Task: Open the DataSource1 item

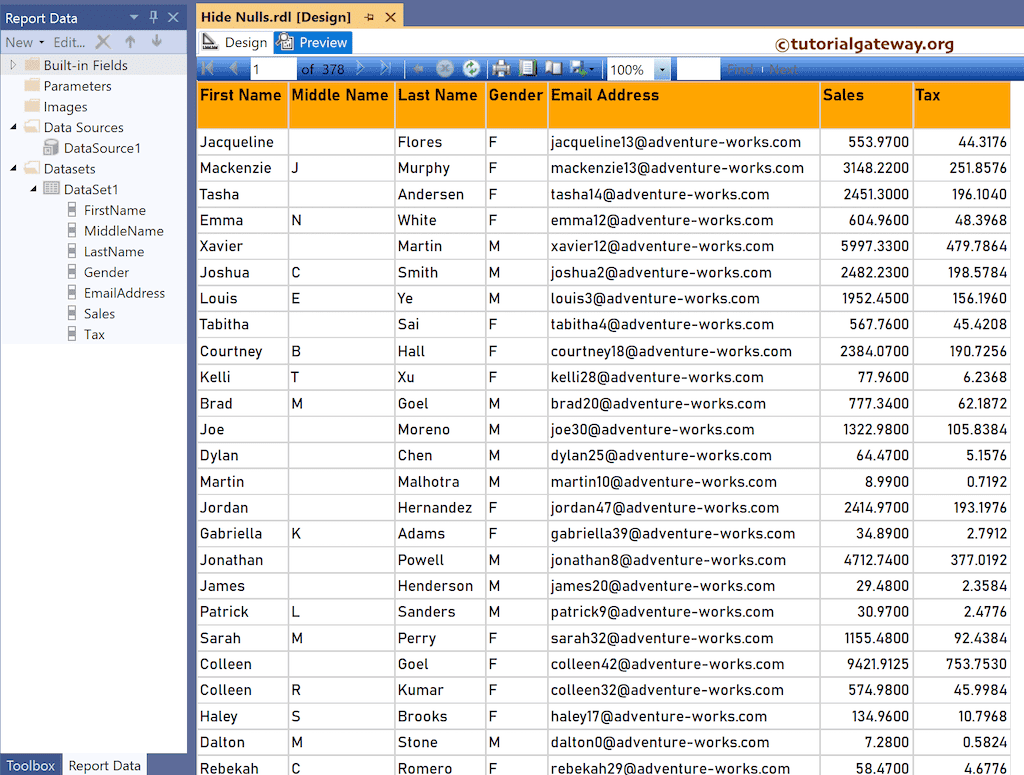Action: pos(101,148)
